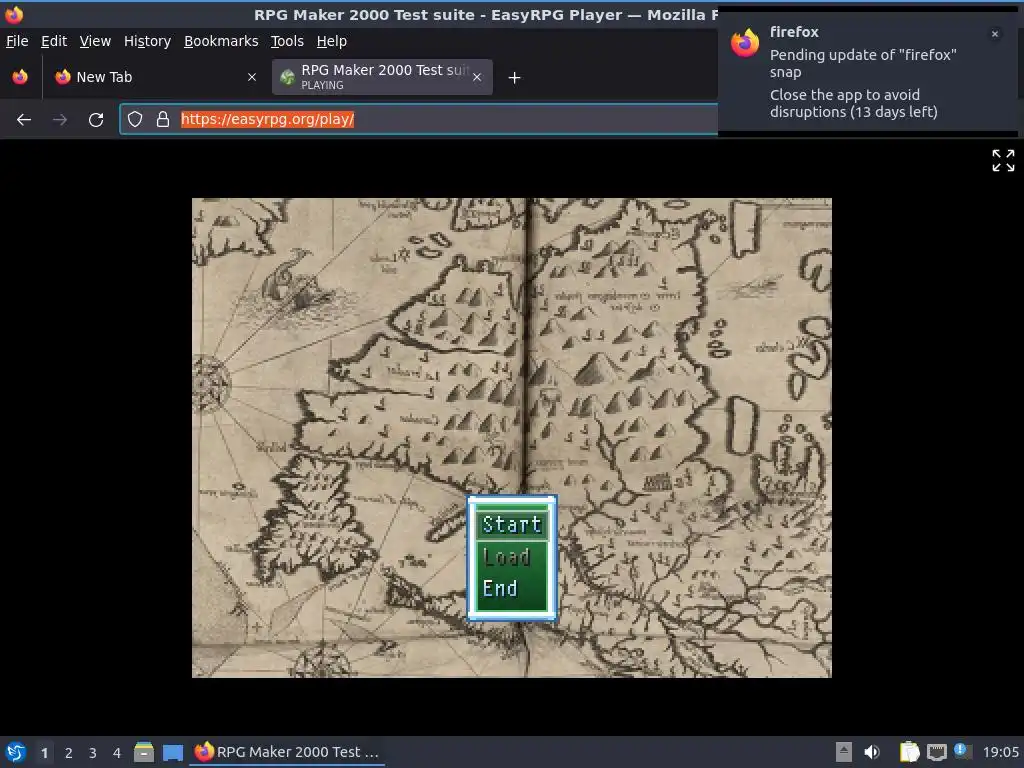1024x768 pixels.
Task: Open the Bookmarks menu
Action: pyautogui.click(x=221, y=41)
